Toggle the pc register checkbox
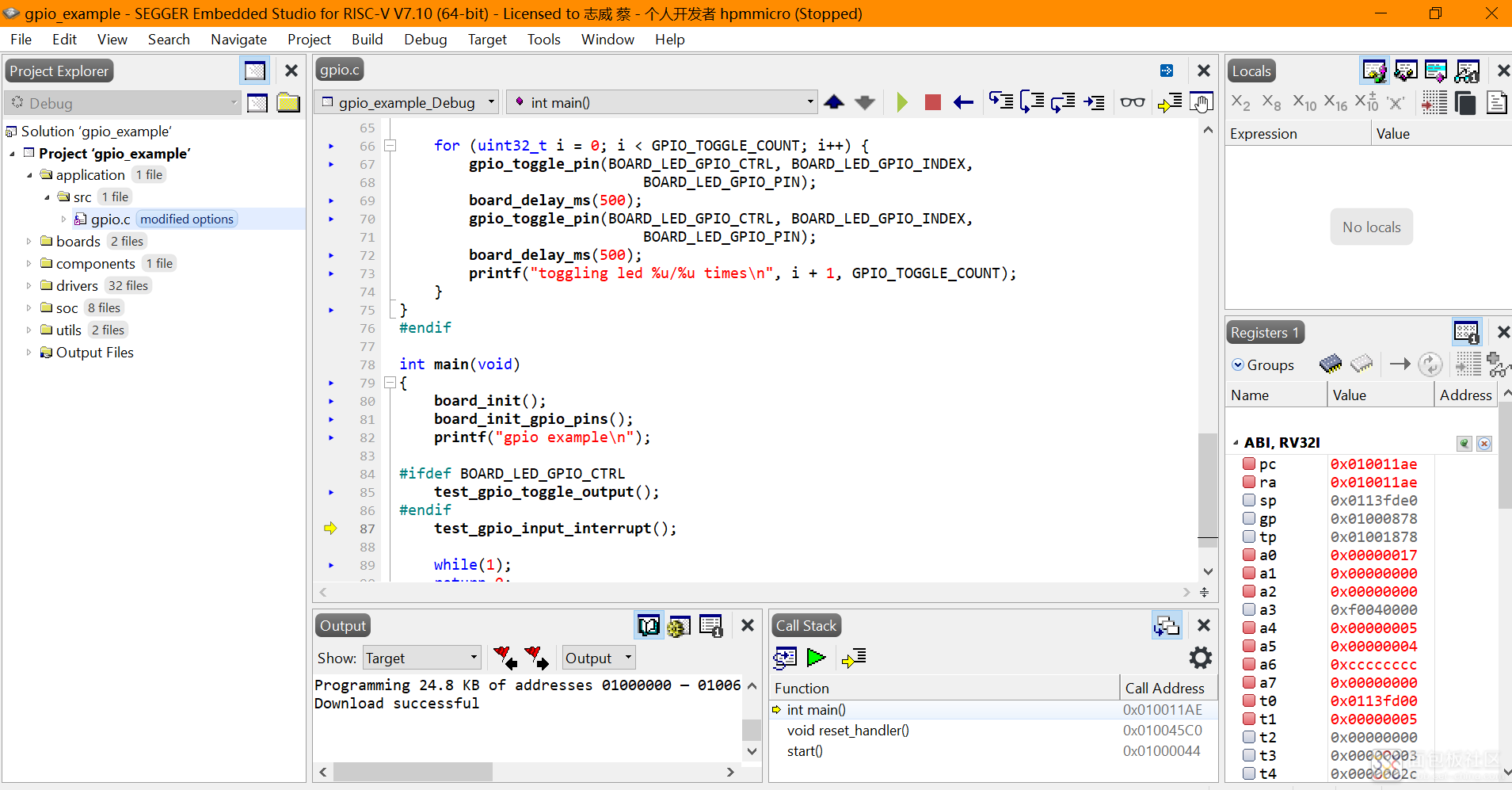 click(1249, 464)
